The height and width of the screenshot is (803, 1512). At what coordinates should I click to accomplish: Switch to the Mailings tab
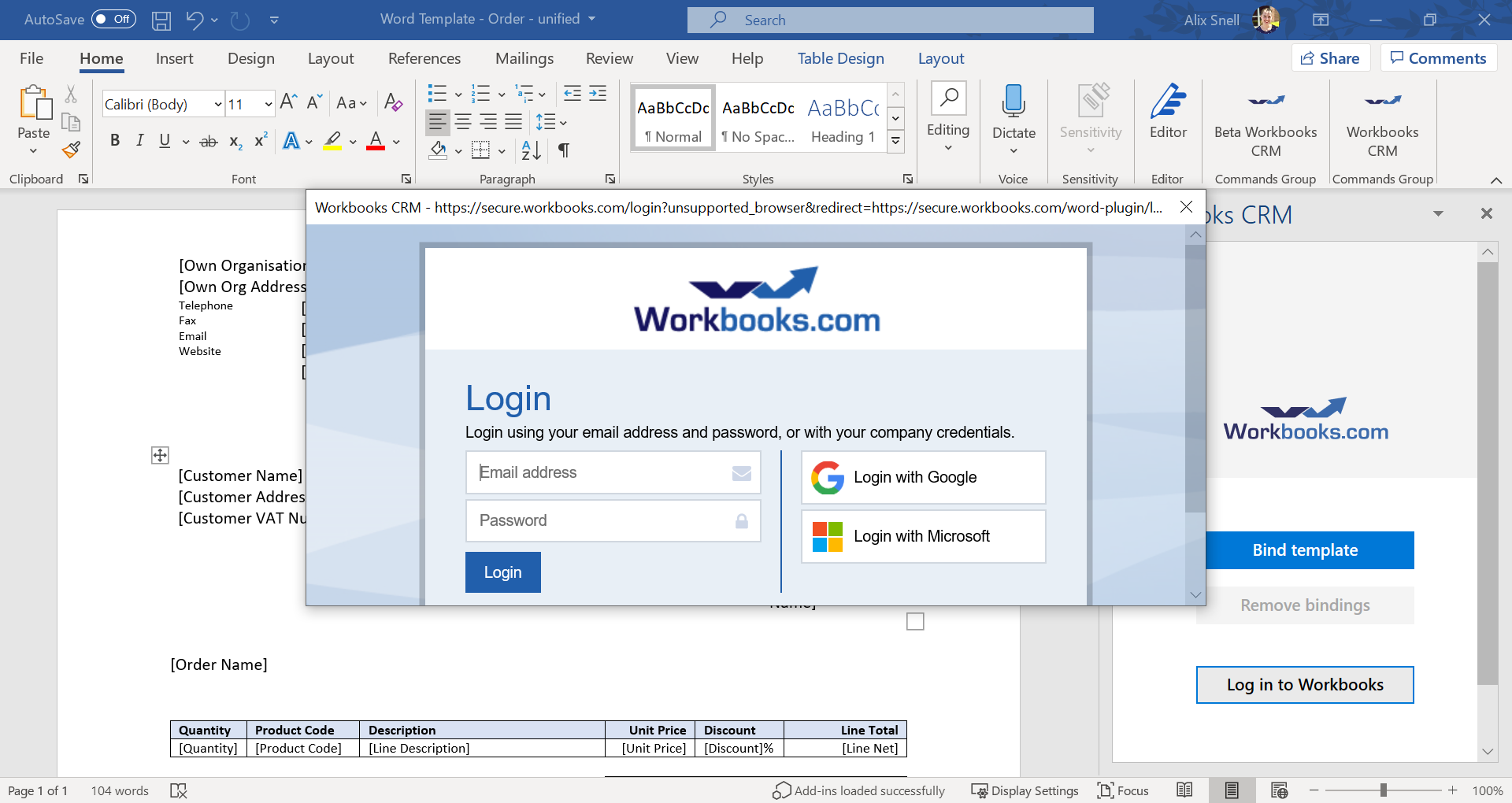pyautogui.click(x=524, y=58)
